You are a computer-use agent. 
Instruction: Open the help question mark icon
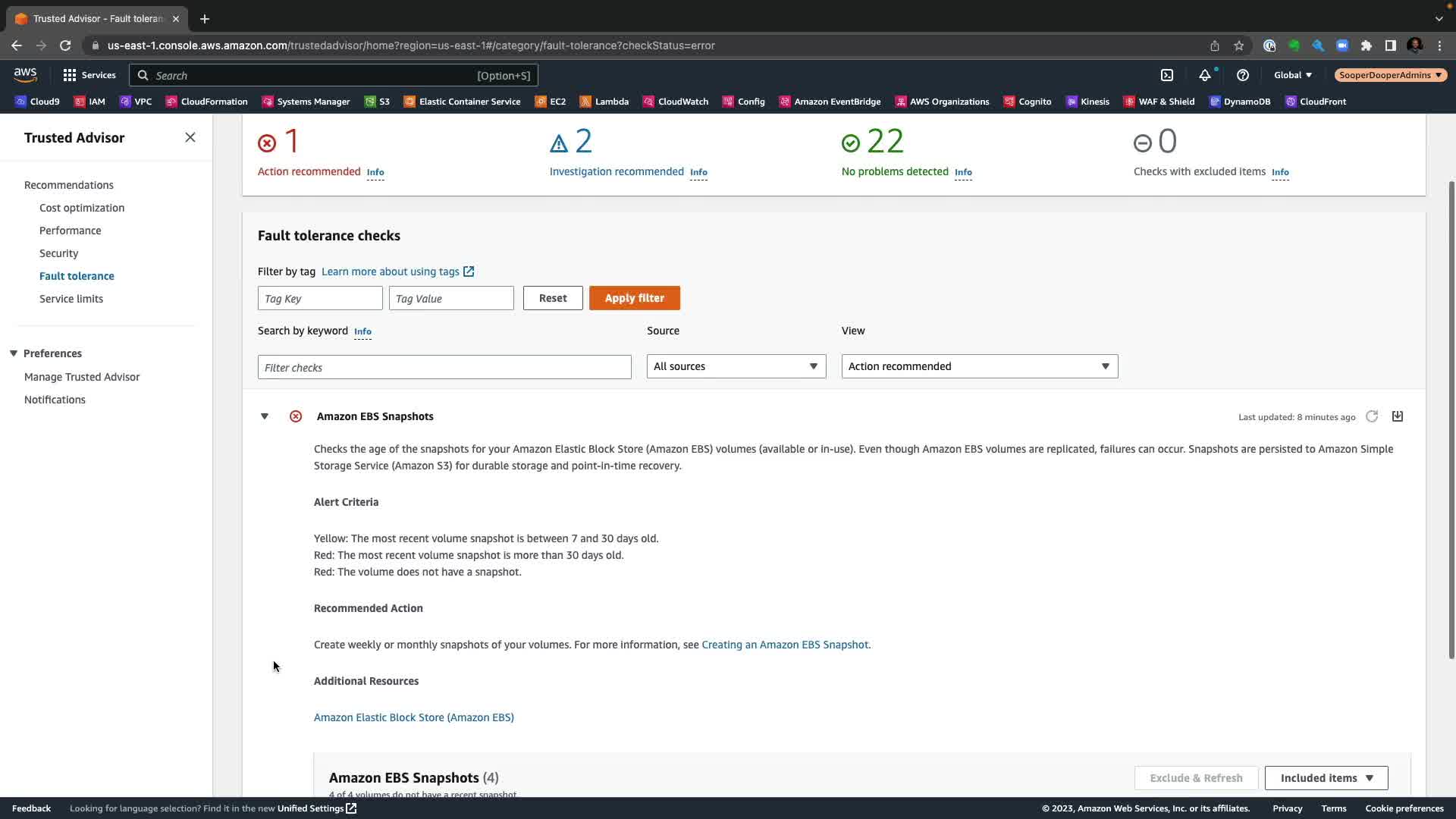1242,75
